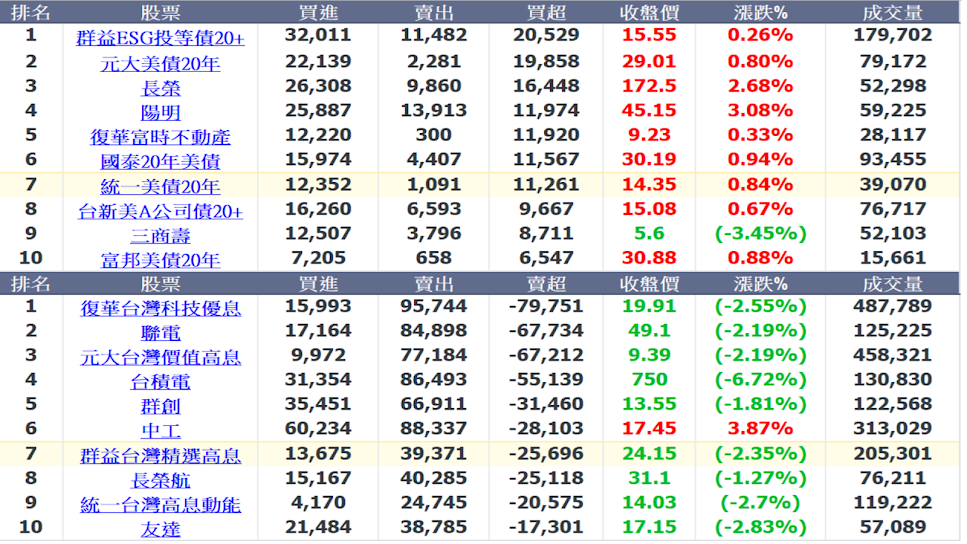Screen dimensions: 967x544
Task: Click the 長榮航 stock link
Action: (160, 480)
